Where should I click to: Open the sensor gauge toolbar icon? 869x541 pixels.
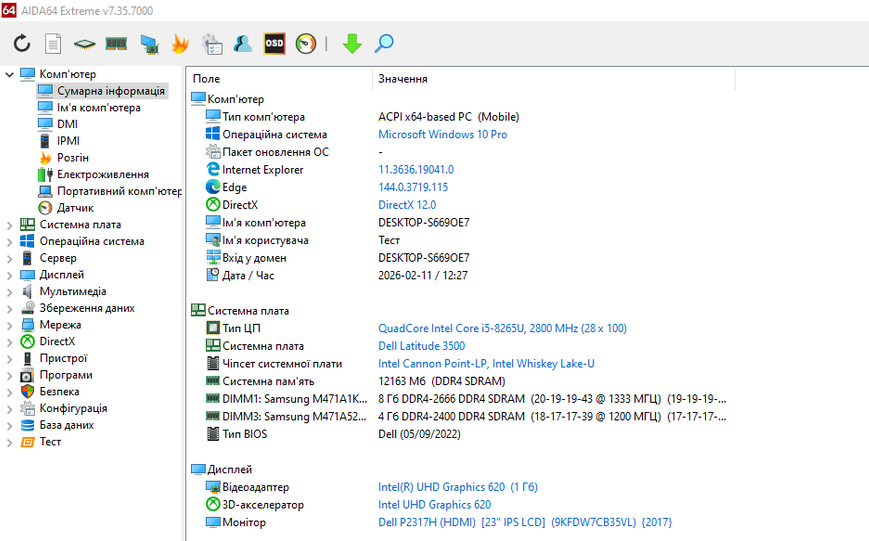pos(305,43)
